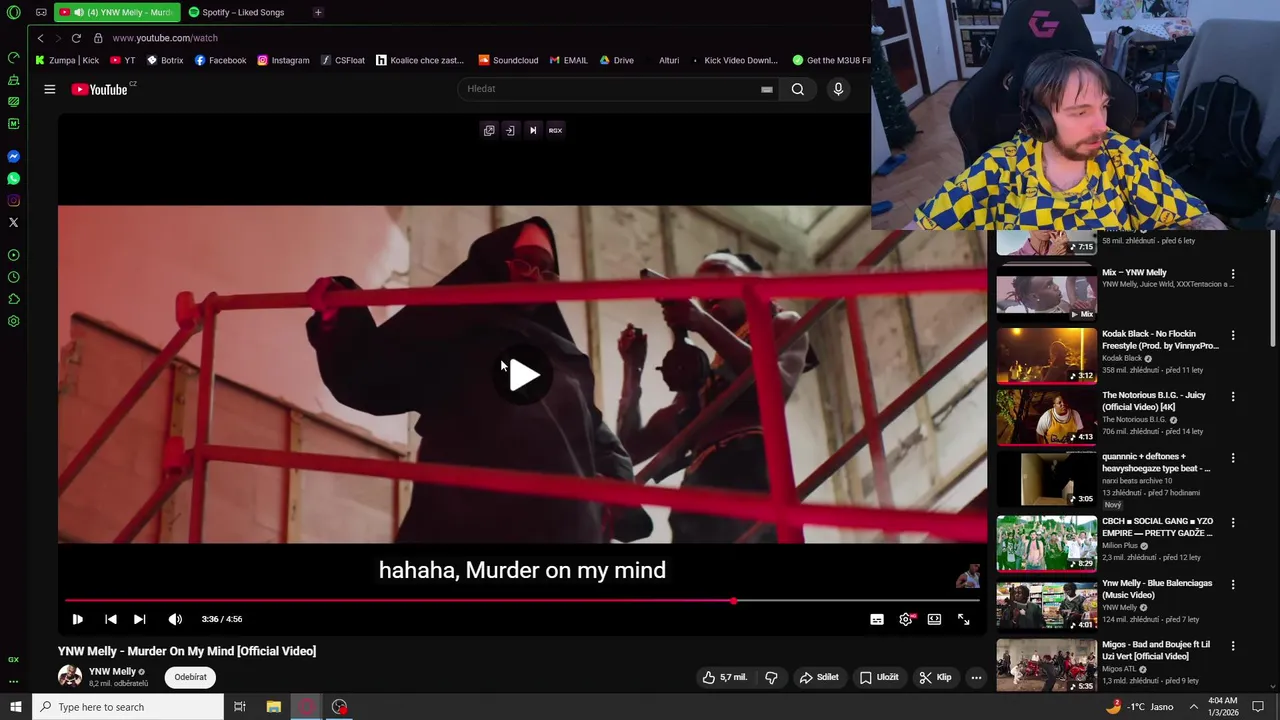Open more options for quannnic + deftones video
This screenshot has height=720, width=1280.
(1232, 458)
